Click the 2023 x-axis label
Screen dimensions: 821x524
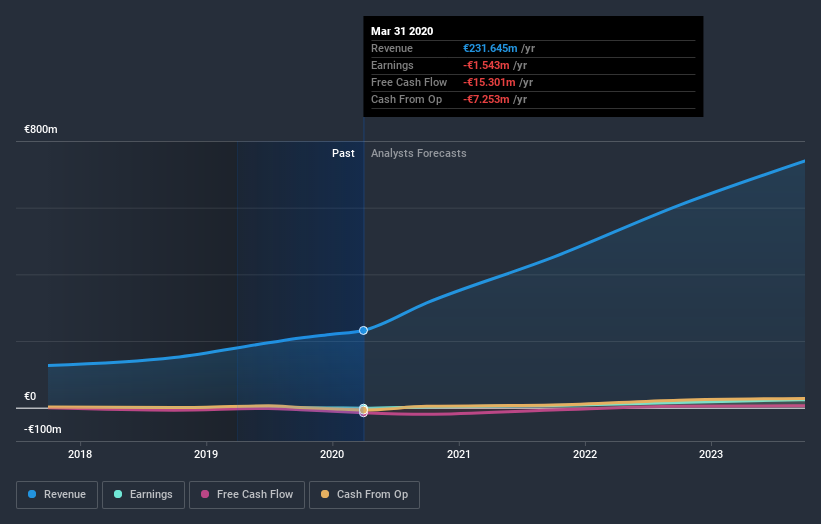[x=711, y=454]
